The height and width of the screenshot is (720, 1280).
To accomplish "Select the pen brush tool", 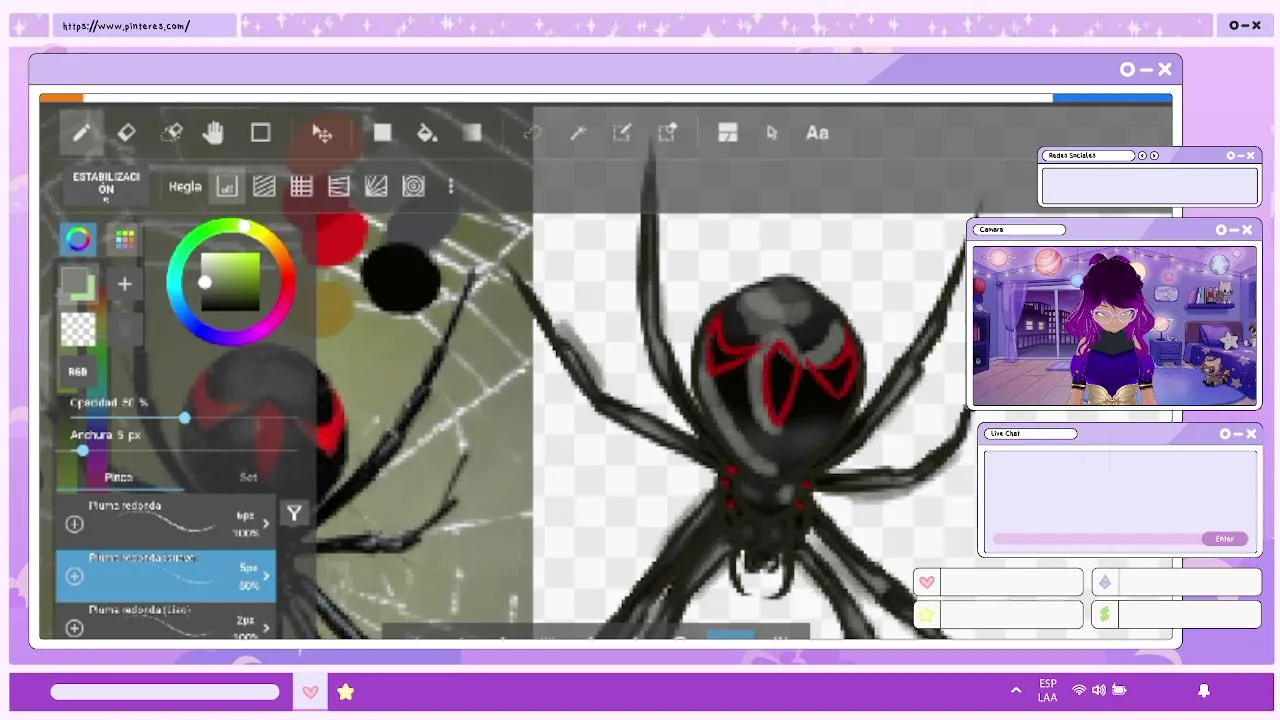I will tap(81, 133).
